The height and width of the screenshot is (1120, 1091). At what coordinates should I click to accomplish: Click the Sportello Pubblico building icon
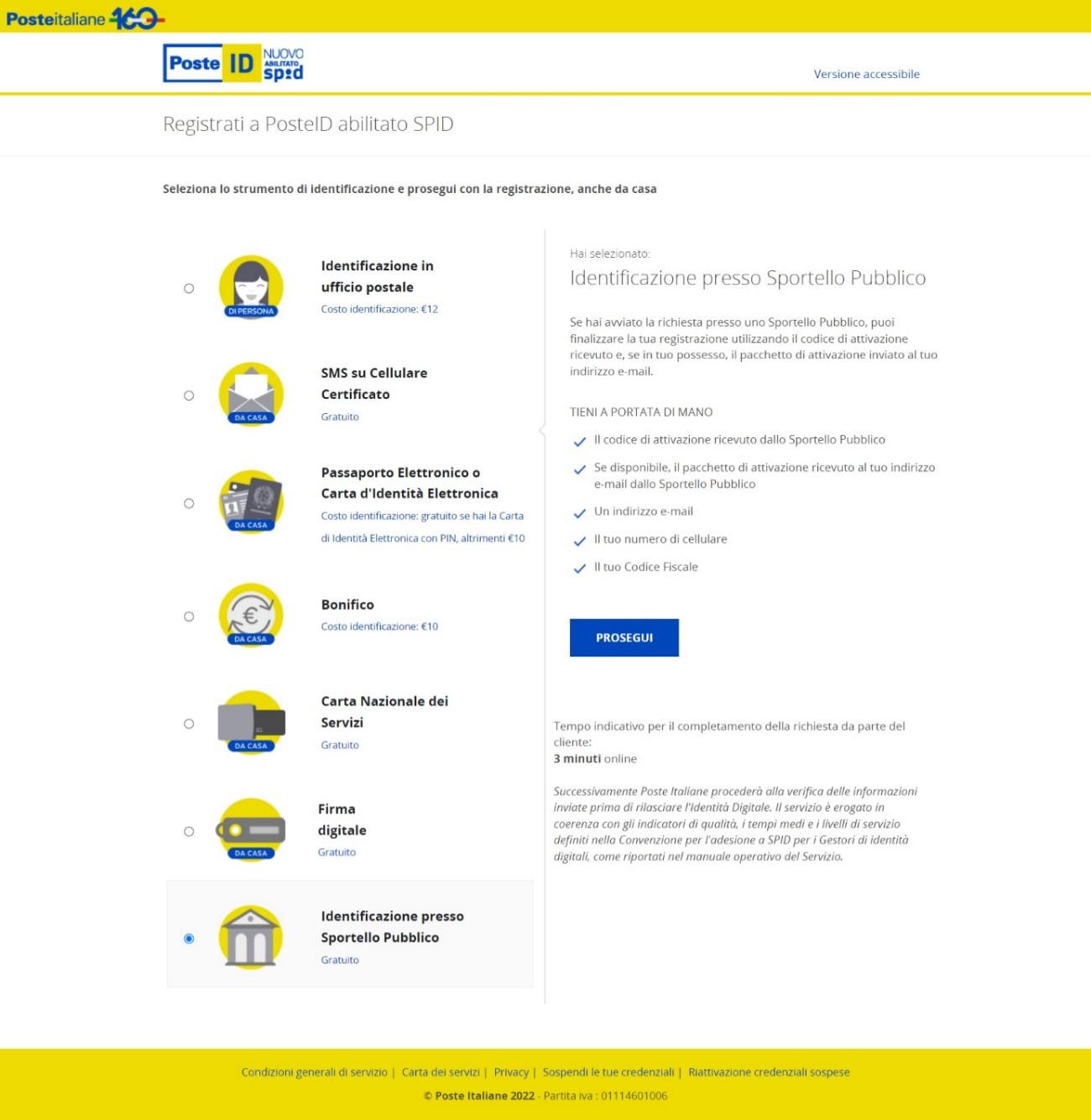point(251,937)
